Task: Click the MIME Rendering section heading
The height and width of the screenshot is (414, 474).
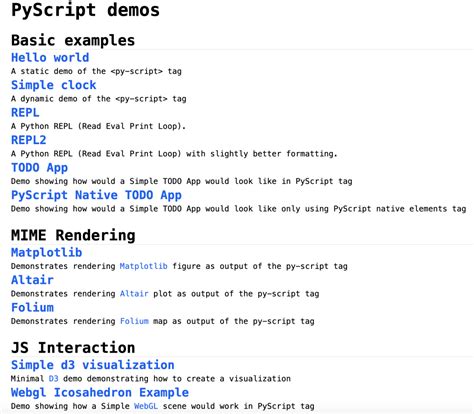Action: (x=73, y=235)
